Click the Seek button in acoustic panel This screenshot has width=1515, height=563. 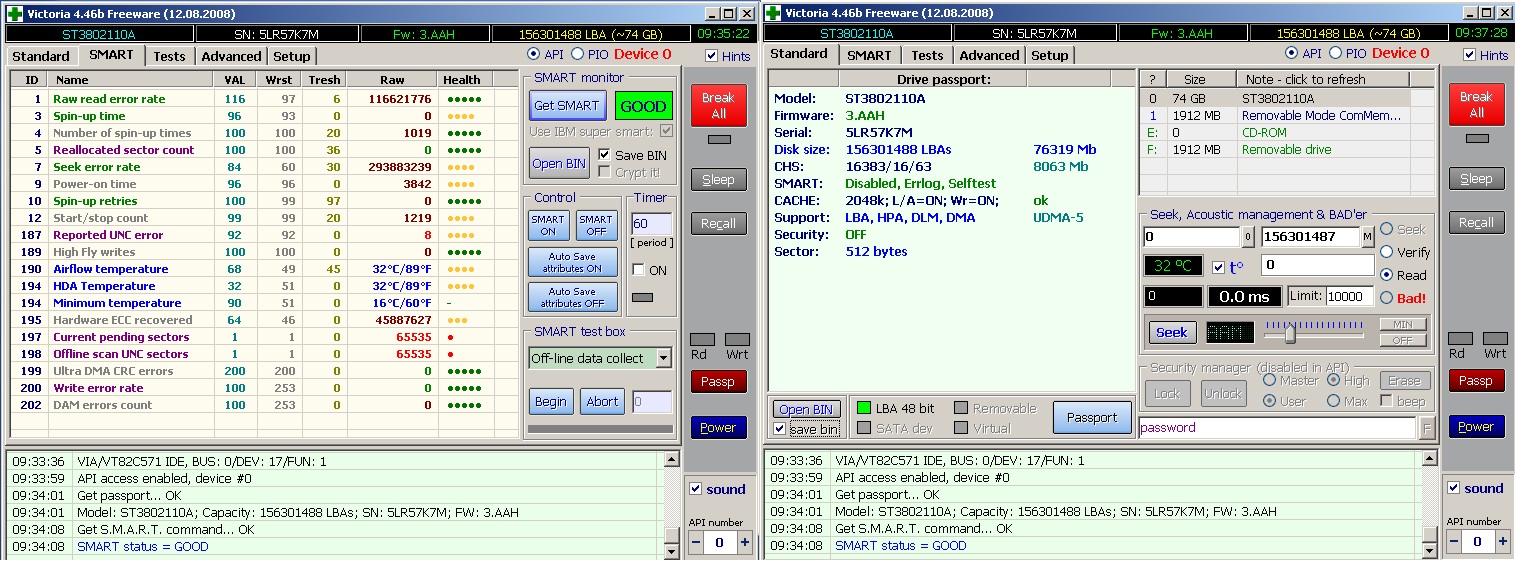pos(1172,332)
